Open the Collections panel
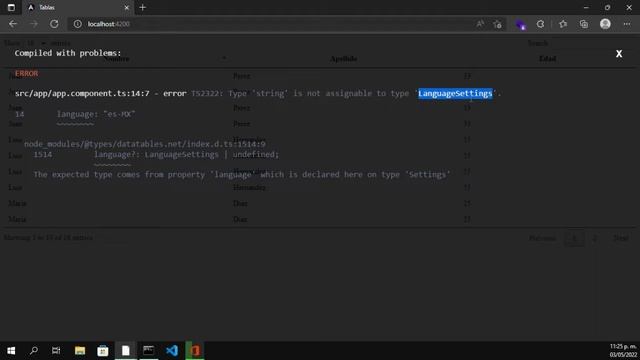 pos(584,24)
